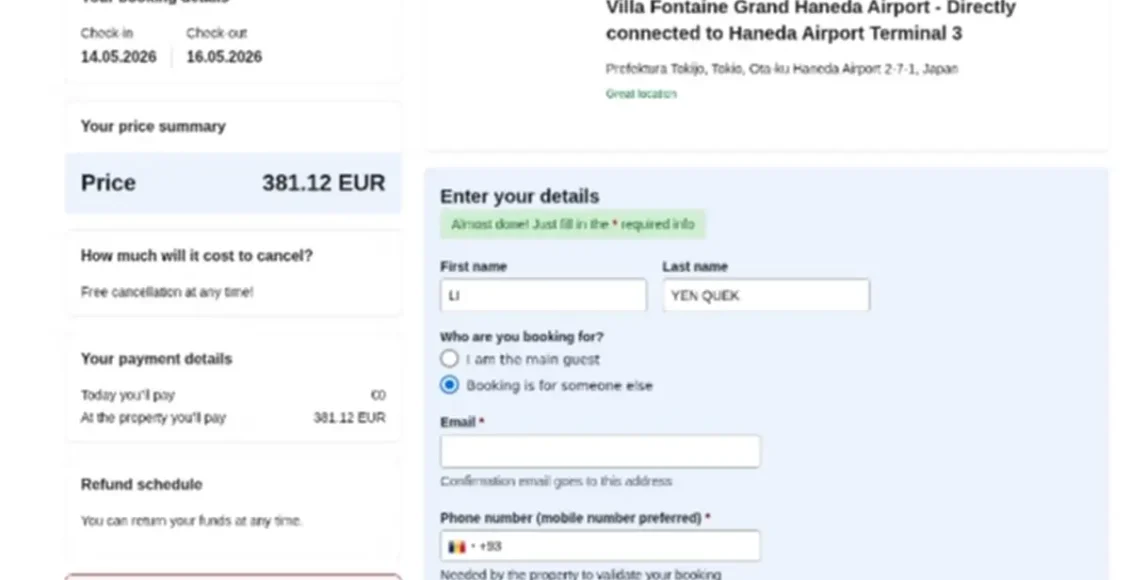Select 'I am the main guest' option

click(449, 359)
